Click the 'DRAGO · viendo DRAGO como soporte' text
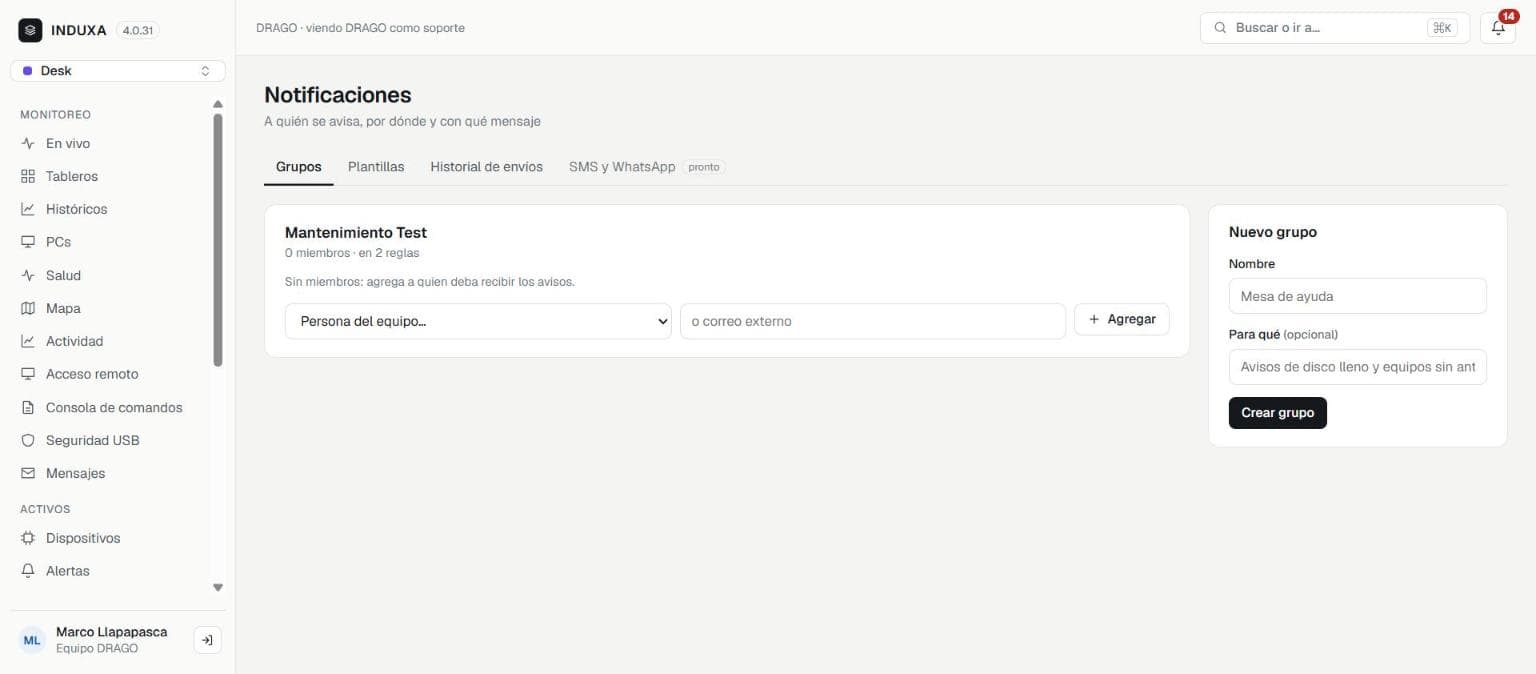Image resolution: width=1536 pixels, height=674 pixels. tap(360, 28)
